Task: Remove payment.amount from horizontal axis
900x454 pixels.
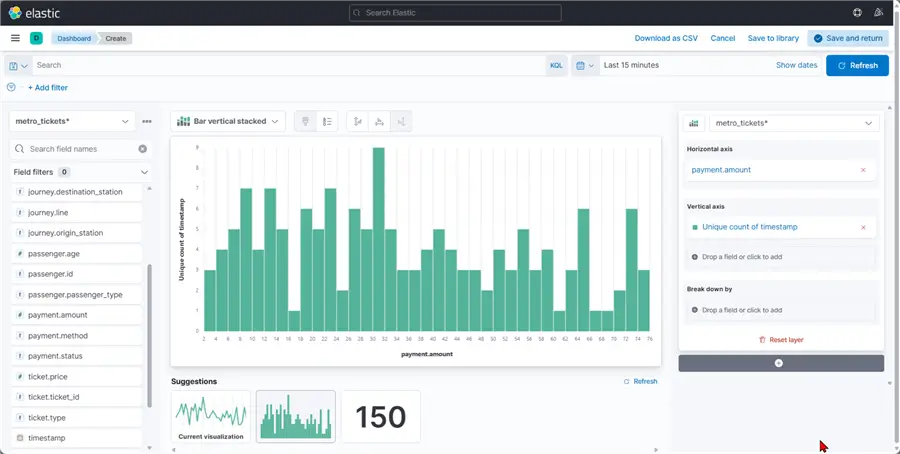Action: click(x=863, y=170)
